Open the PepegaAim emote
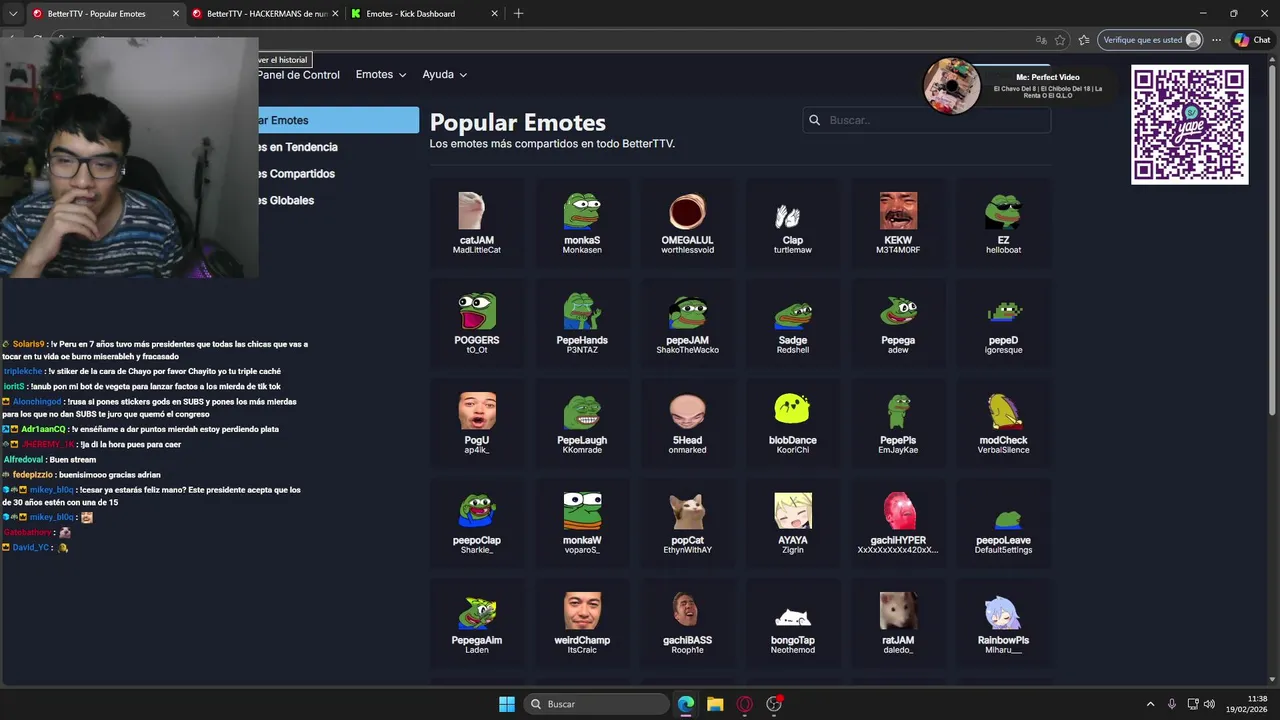Image resolution: width=1280 pixels, height=720 pixels. coord(477,622)
